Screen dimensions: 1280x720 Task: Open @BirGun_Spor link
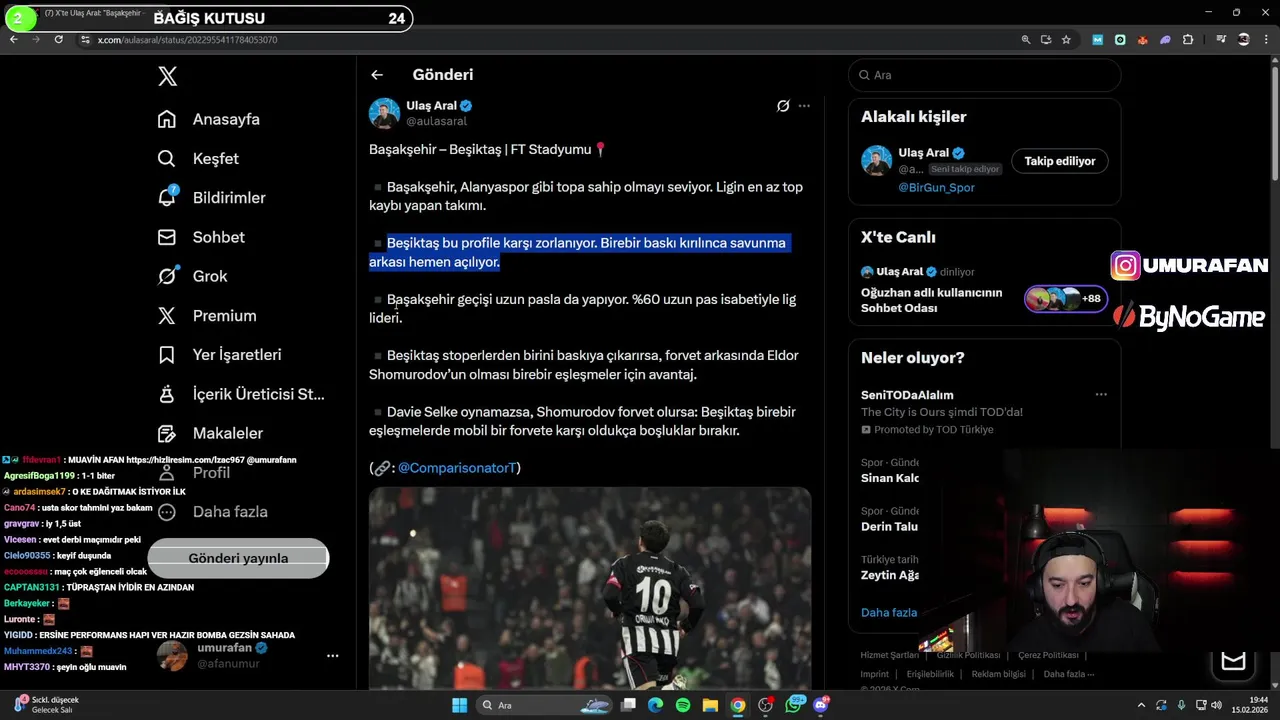[936, 187]
